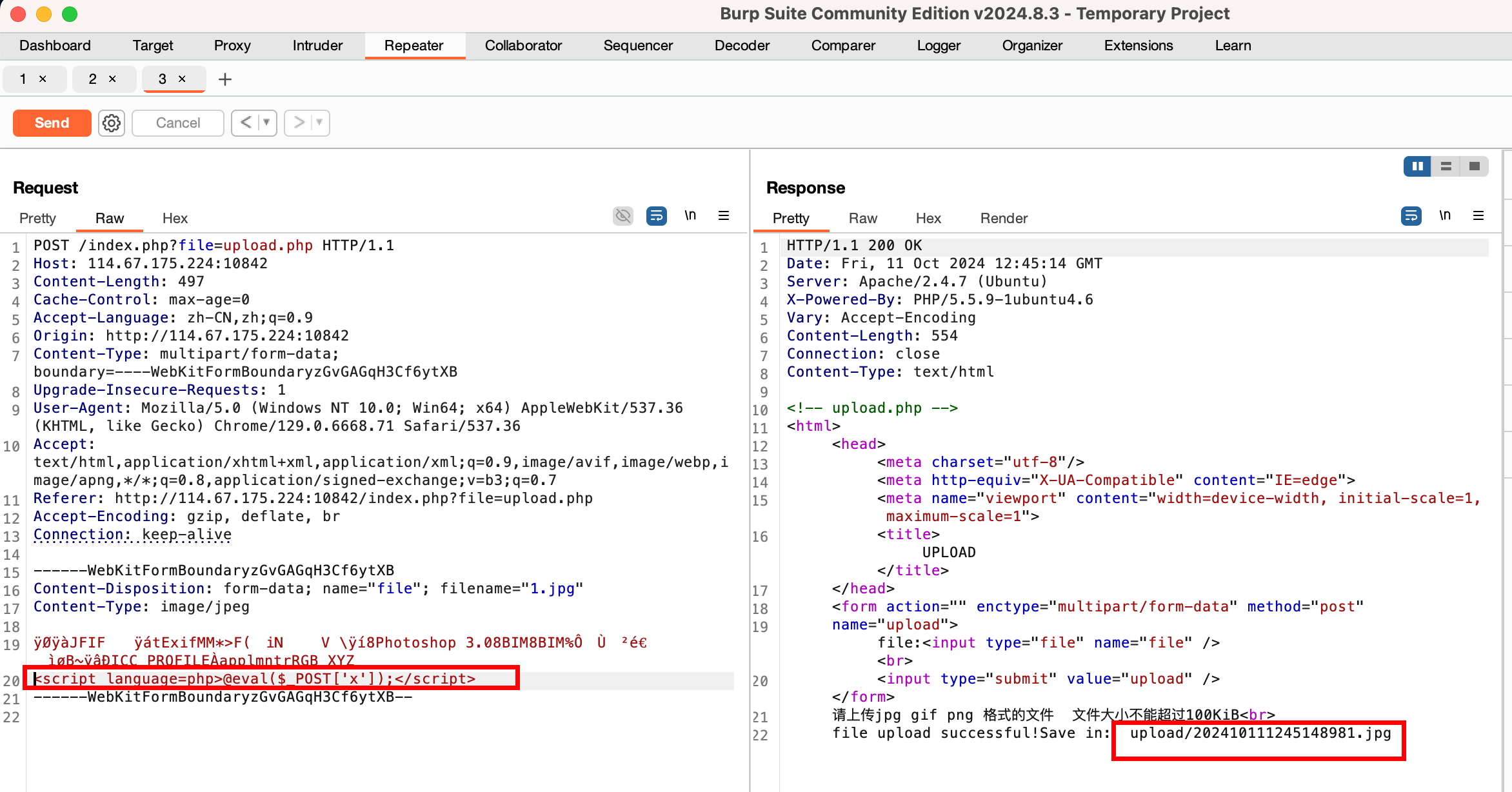Open the Sequencer tab
This screenshot has height=792, width=1512.
(x=638, y=45)
